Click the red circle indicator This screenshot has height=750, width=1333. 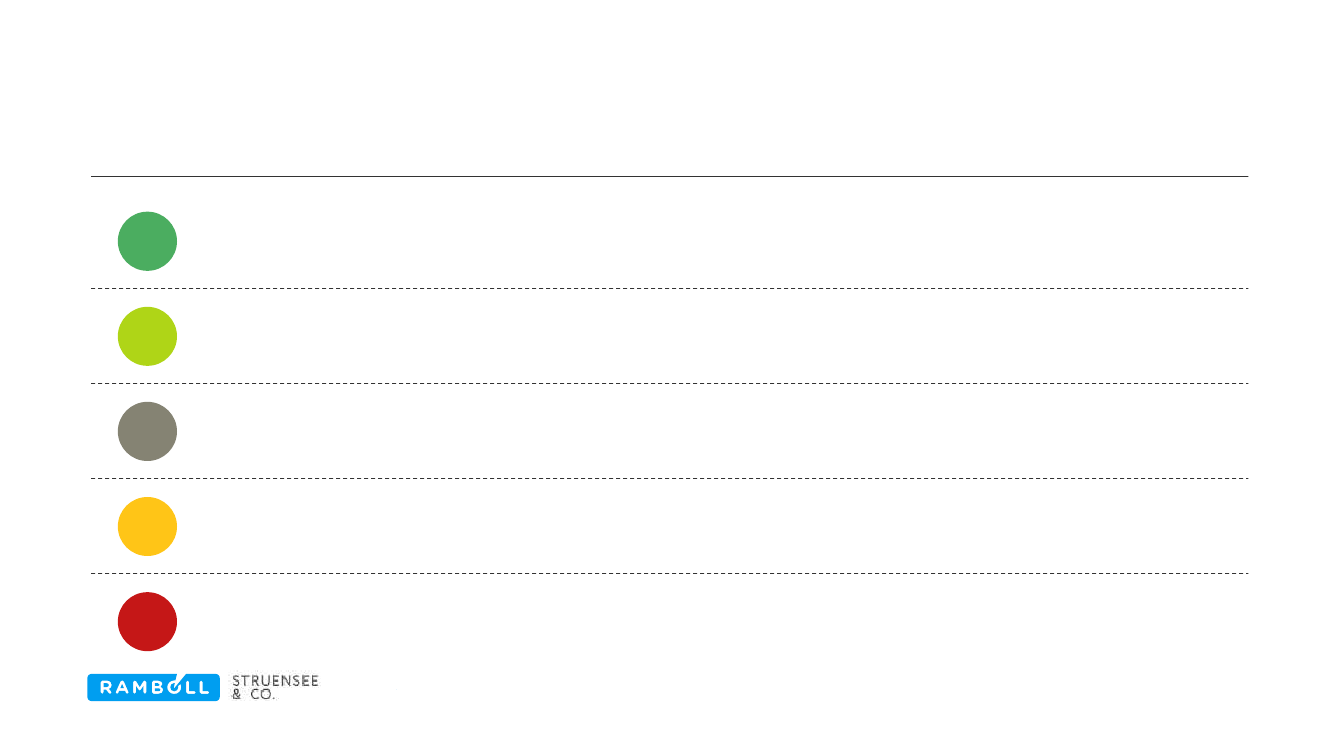point(147,621)
